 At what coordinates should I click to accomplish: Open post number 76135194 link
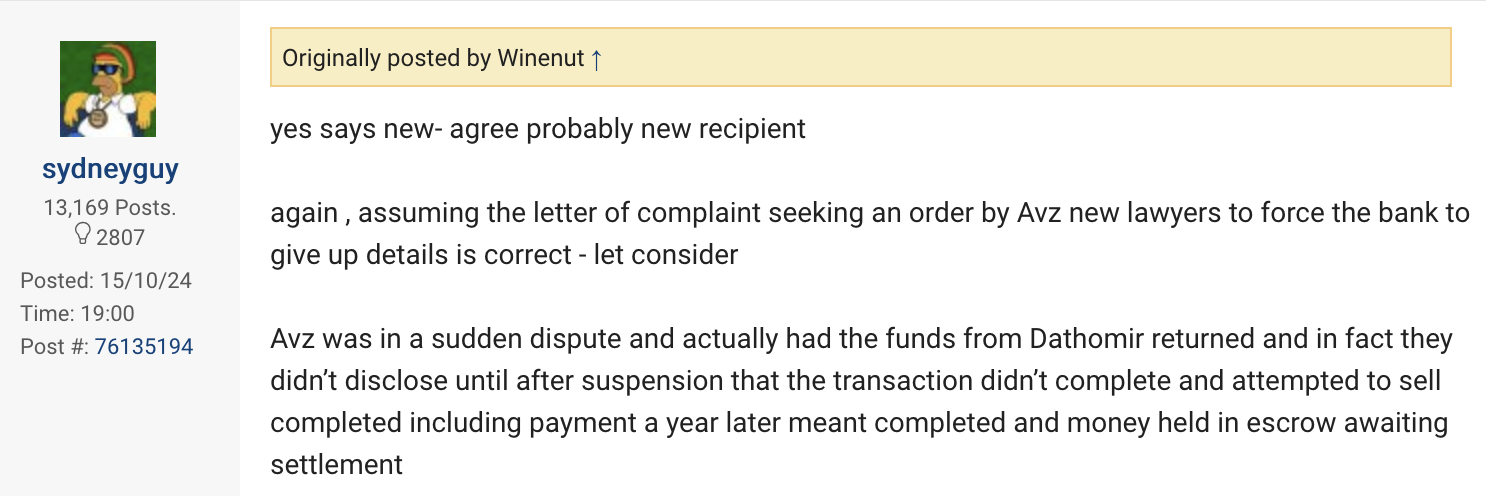pyautogui.click(x=144, y=347)
